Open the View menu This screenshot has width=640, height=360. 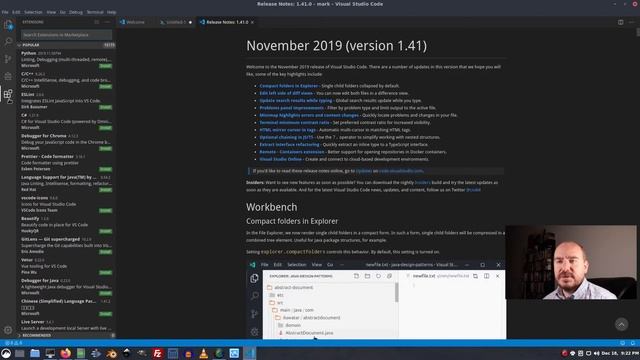[x=51, y=12]
